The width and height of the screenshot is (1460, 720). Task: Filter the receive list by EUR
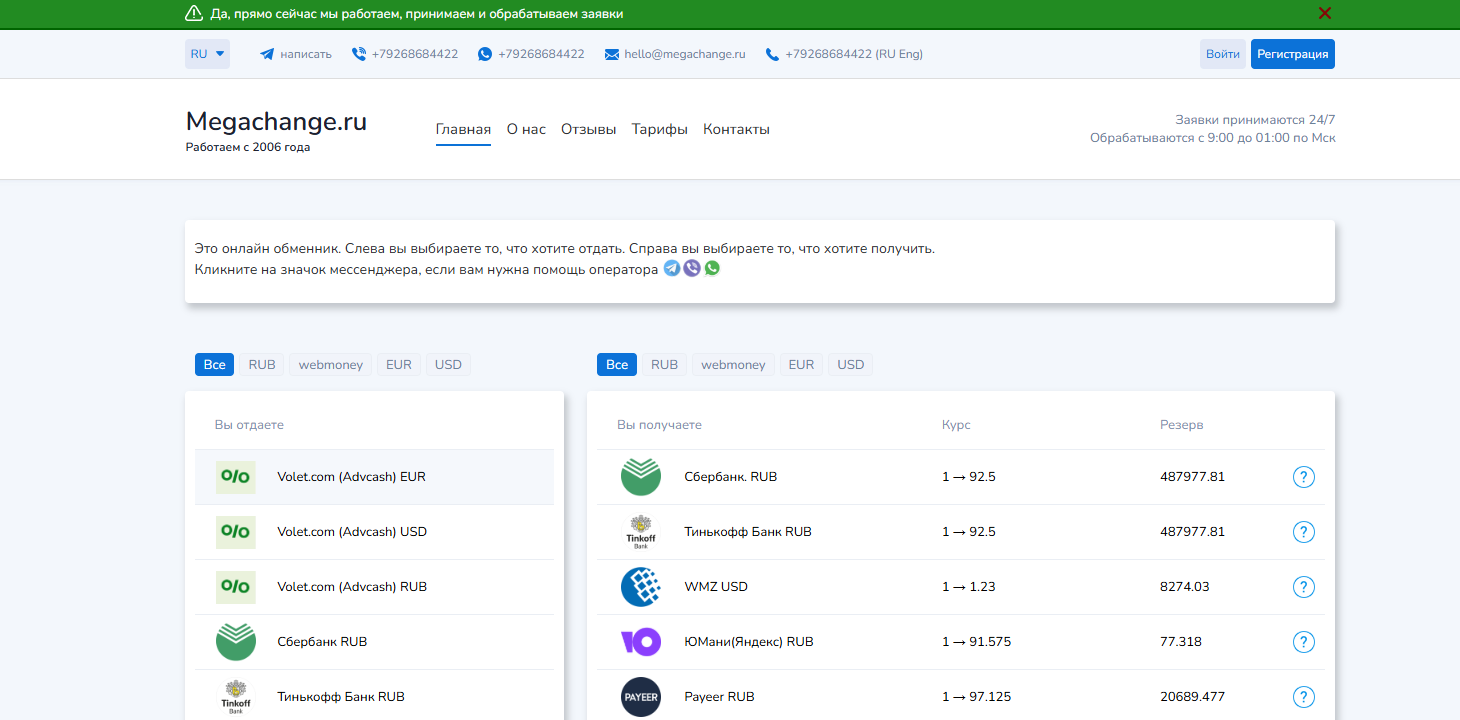(x=801, y=365)
